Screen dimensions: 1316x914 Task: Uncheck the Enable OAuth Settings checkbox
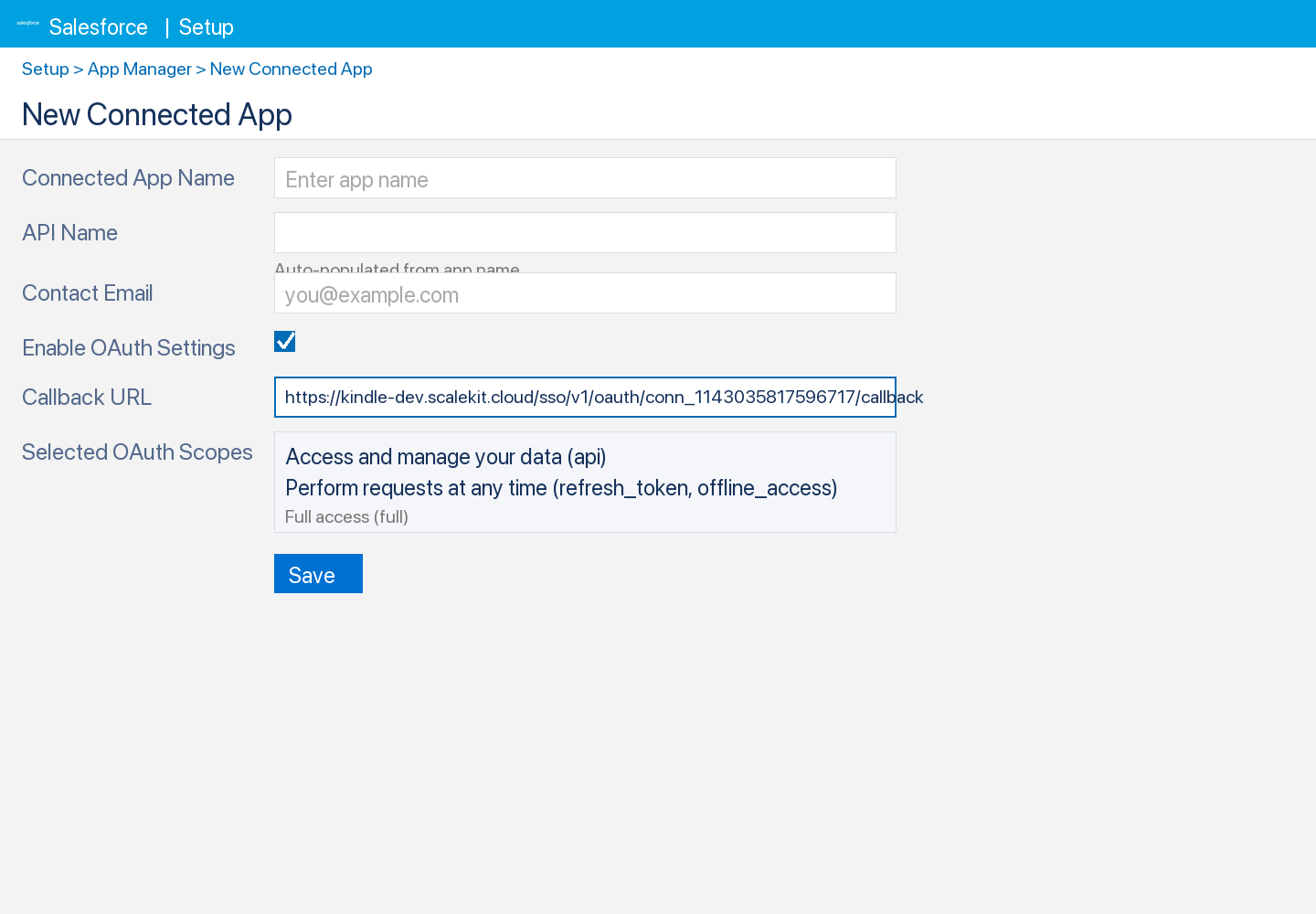coord(284,341)
